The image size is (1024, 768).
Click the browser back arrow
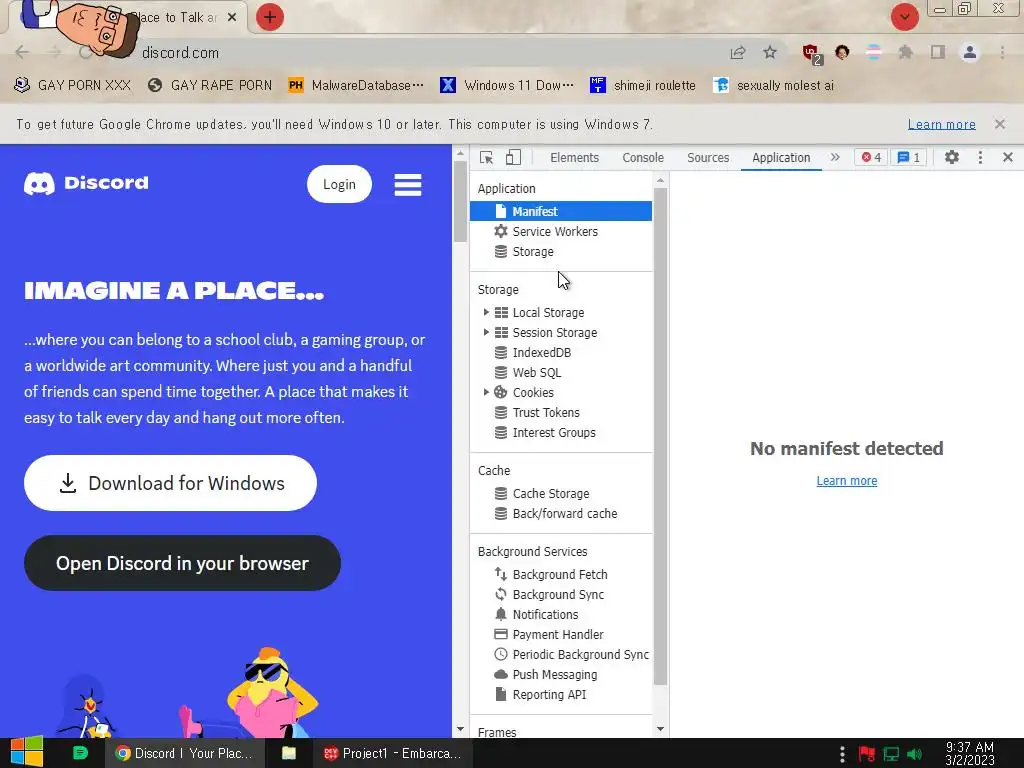22,52
